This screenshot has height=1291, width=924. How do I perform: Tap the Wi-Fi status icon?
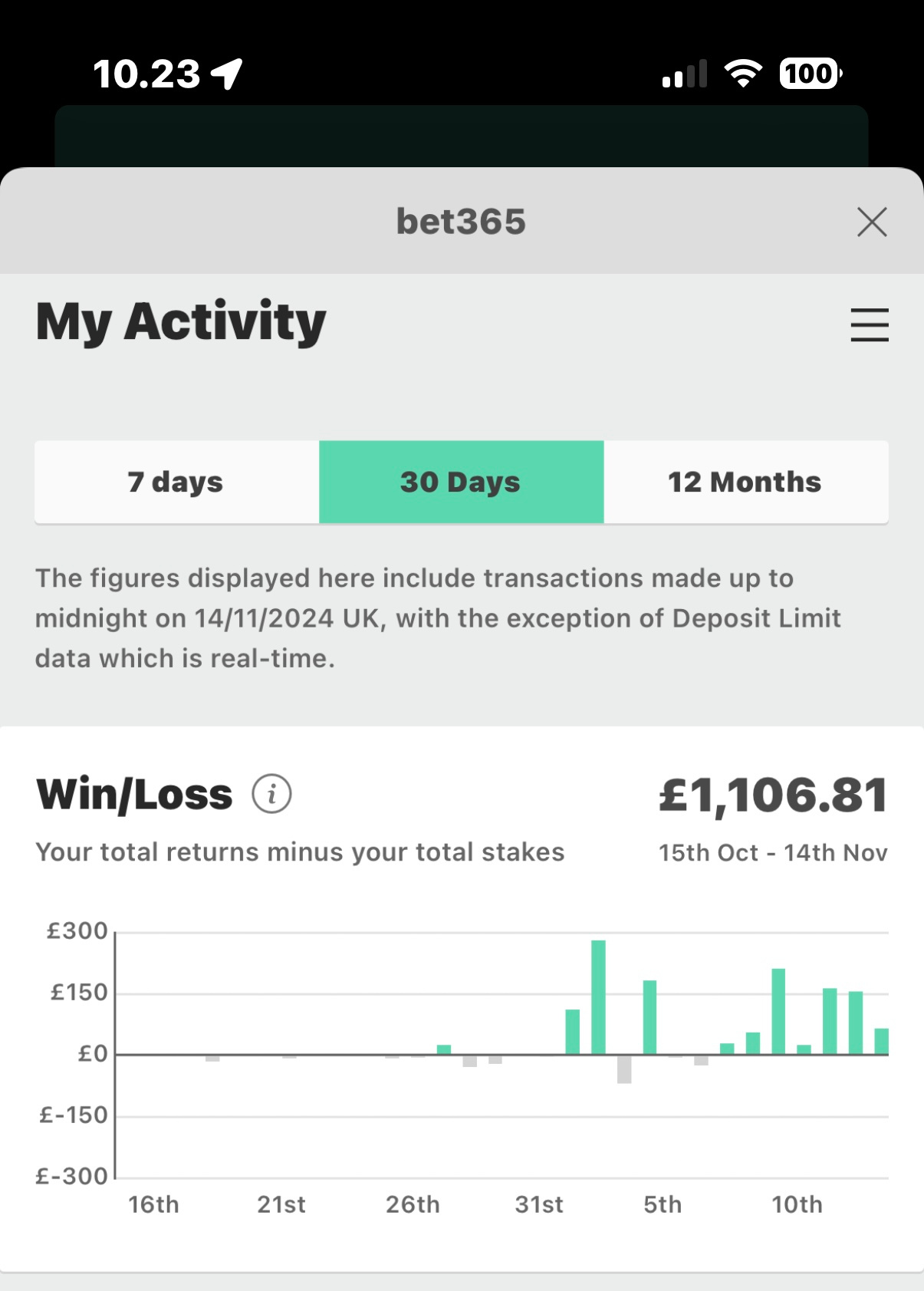pyautogui.click(x=743, y=74)
